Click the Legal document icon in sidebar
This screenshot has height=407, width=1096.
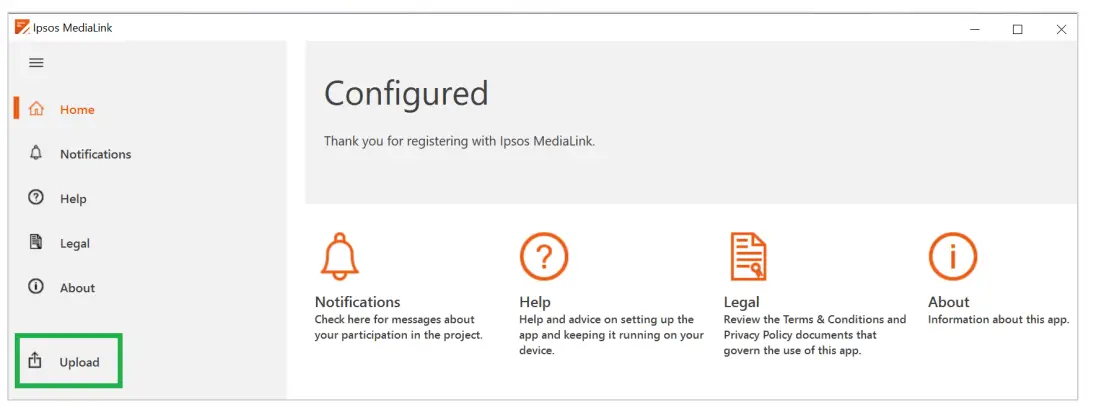36,242
